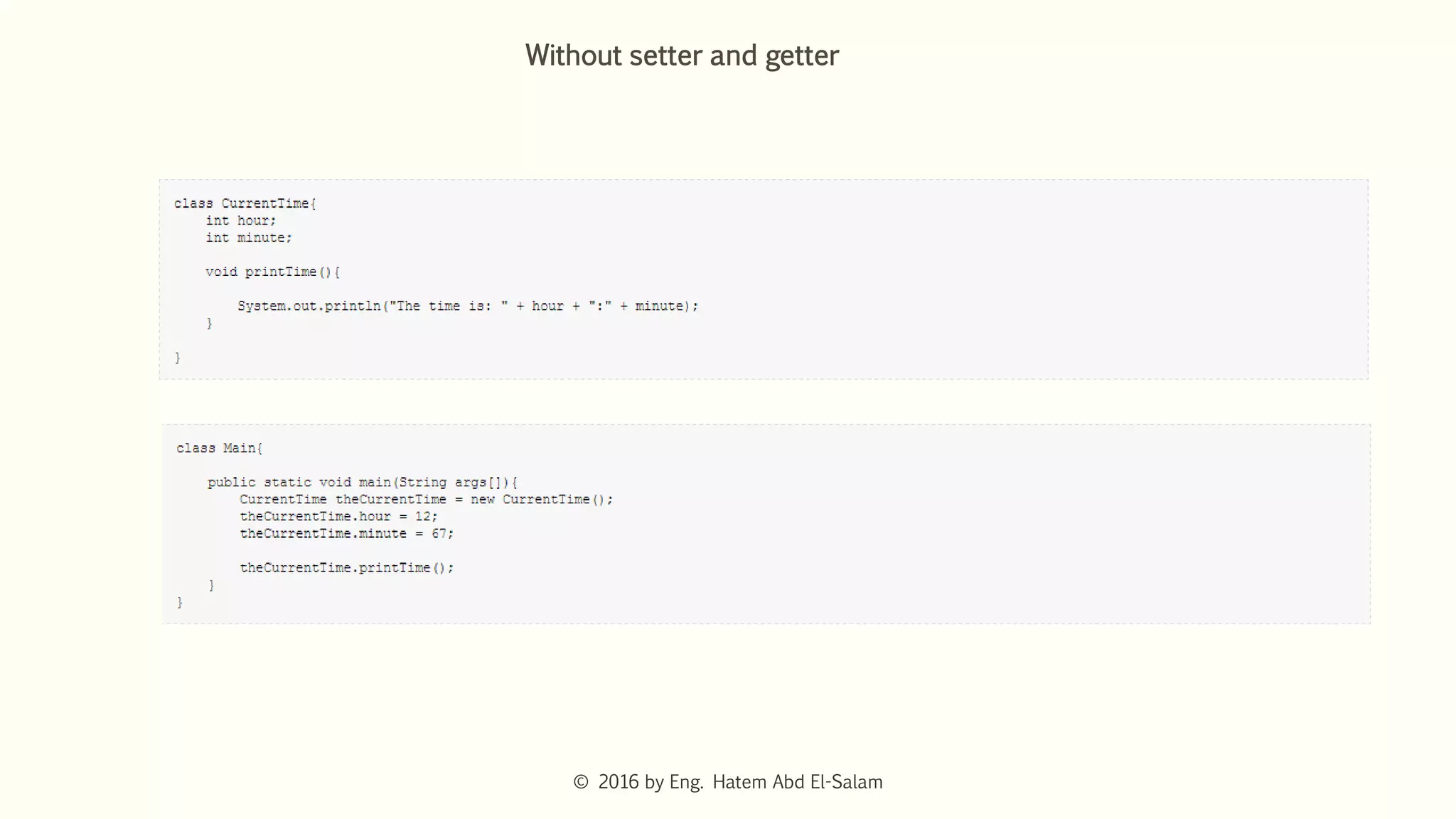1456x819 pixels.
Task: Click the 'class CurrentTime{' declaration line
Action: [x=245, y=203]
